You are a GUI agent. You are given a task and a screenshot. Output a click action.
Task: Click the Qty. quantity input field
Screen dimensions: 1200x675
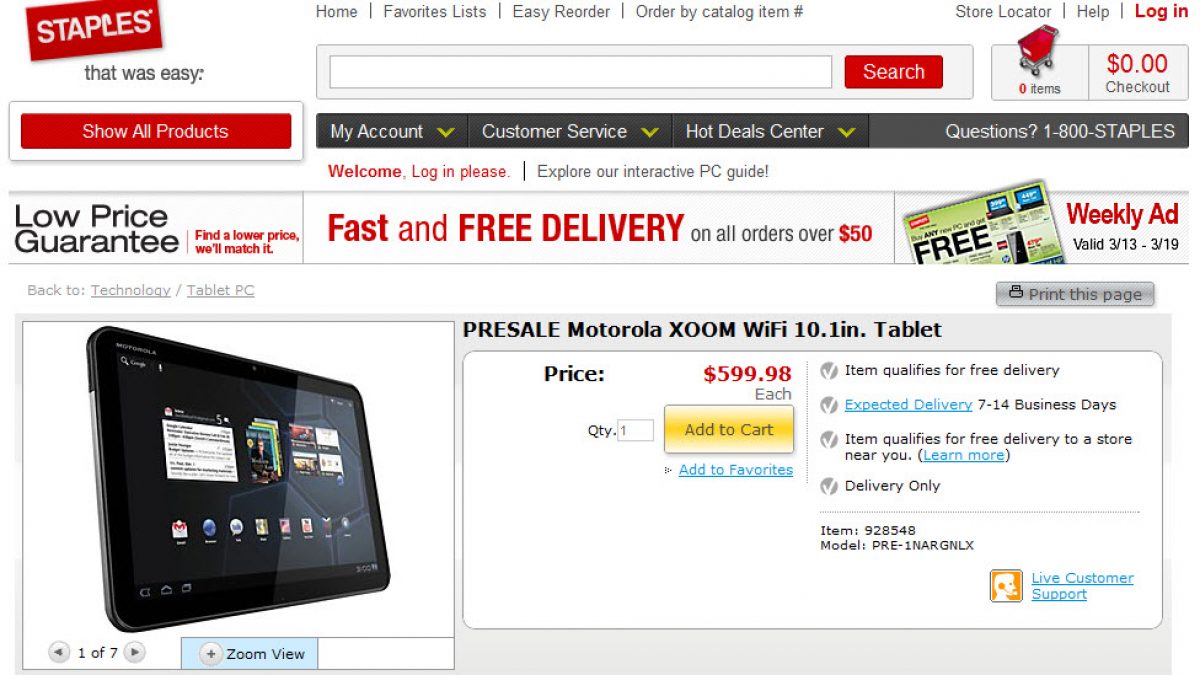click(636, 431)
